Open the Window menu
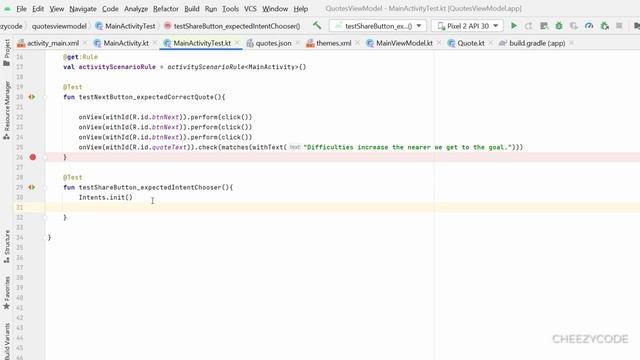The height and width of the screenshot is (360, 640). point(275,9)
